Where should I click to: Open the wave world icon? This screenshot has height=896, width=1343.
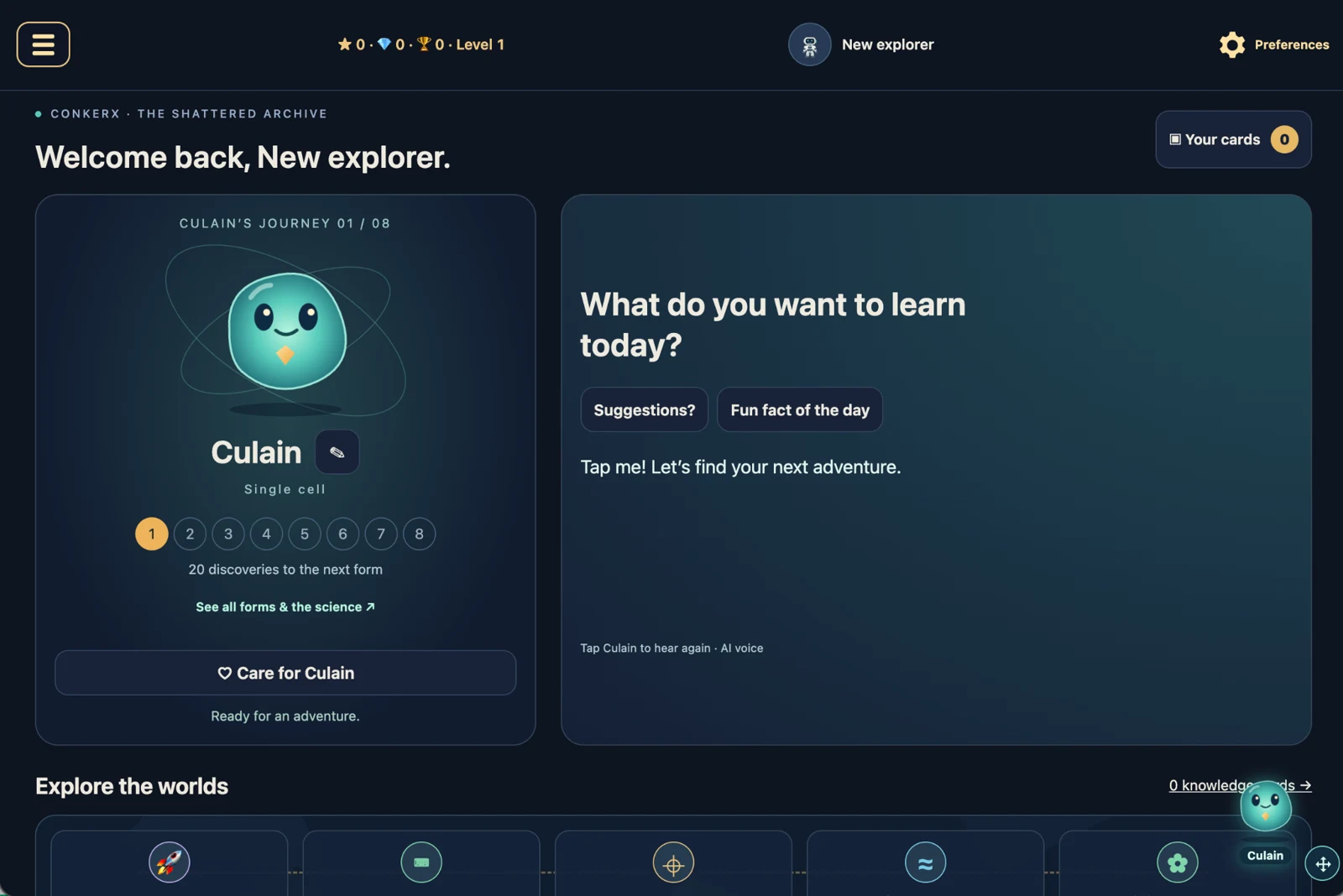[x=925, y=862]
